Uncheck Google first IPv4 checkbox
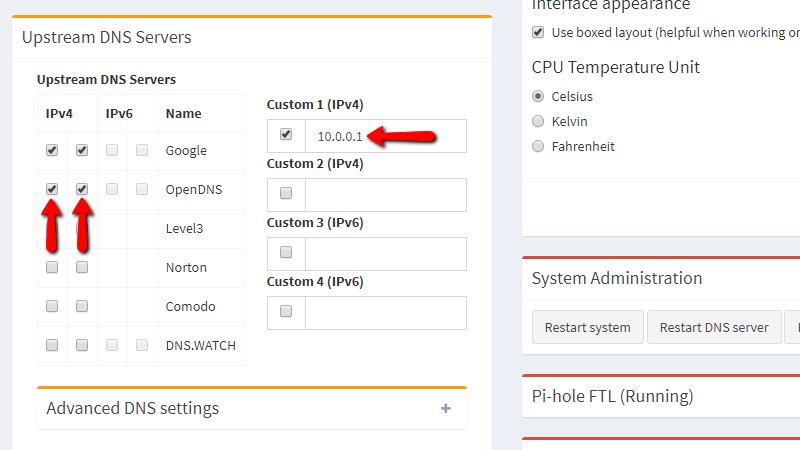 click(52, 150)
